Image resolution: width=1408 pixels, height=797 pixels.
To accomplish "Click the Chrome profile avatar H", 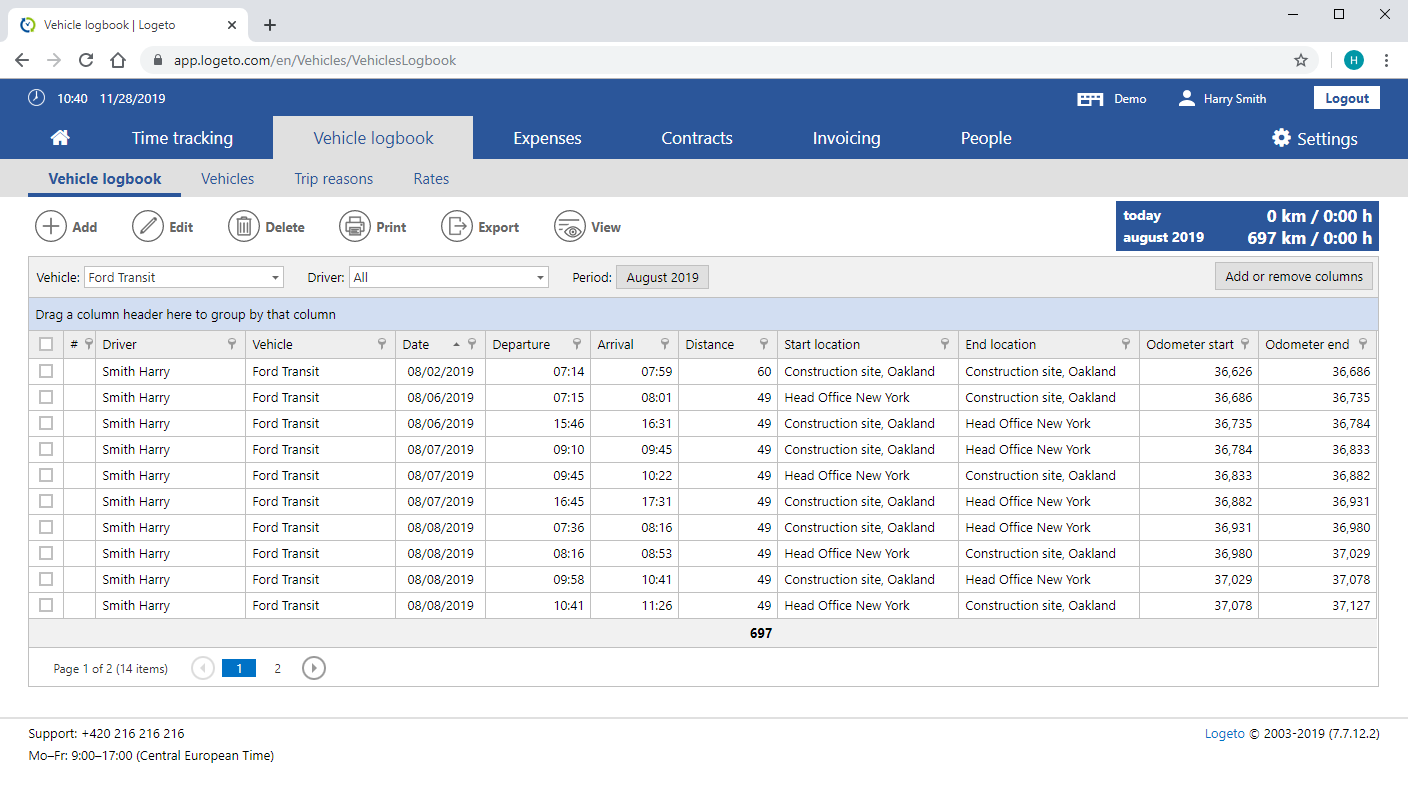I will 1354,60.
